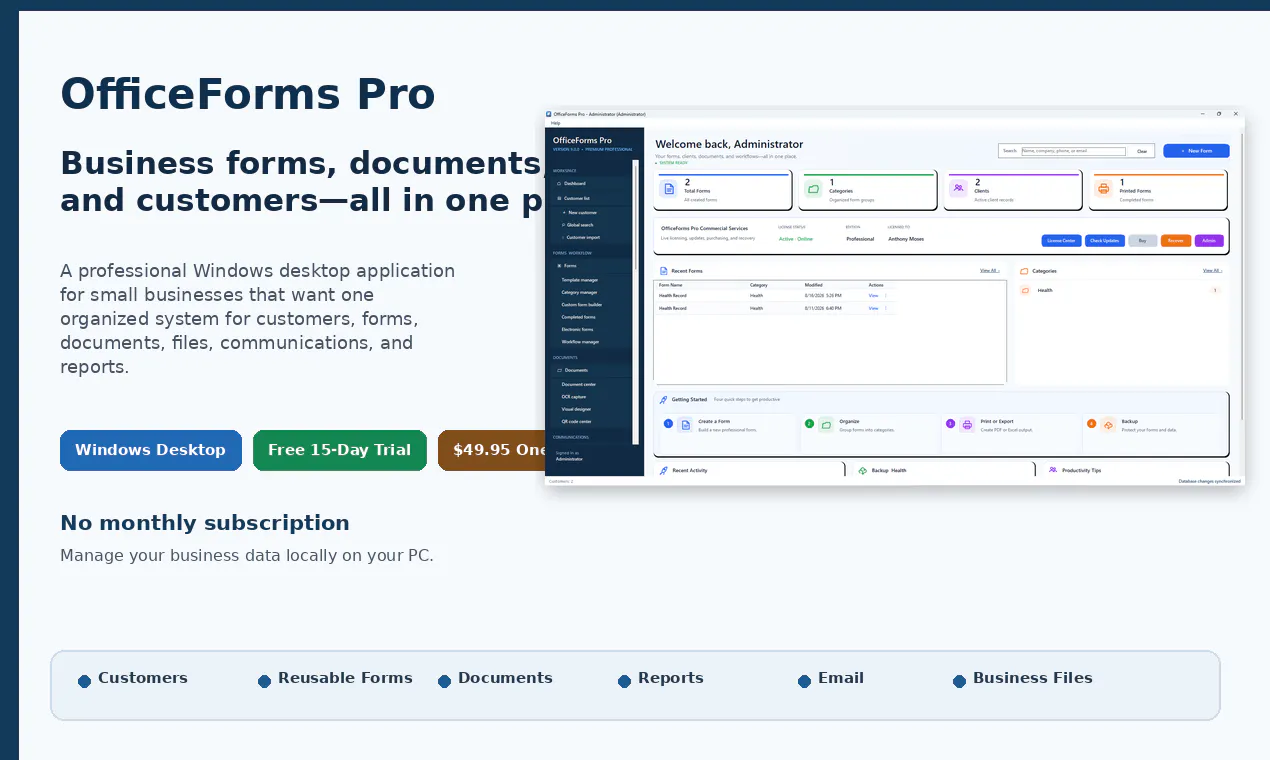Open the License Center button
The image size is (1270, 760).
(x=1061, y=241)
